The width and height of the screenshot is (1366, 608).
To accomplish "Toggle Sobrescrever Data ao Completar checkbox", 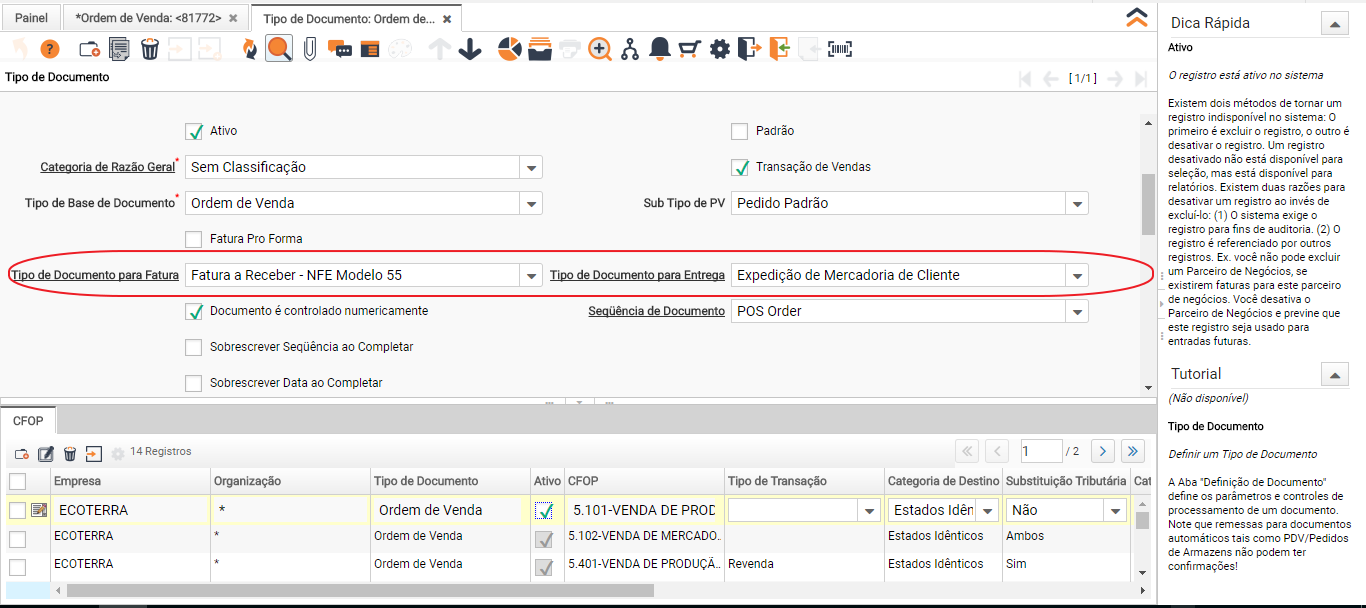I will click(x=194, y=383).
